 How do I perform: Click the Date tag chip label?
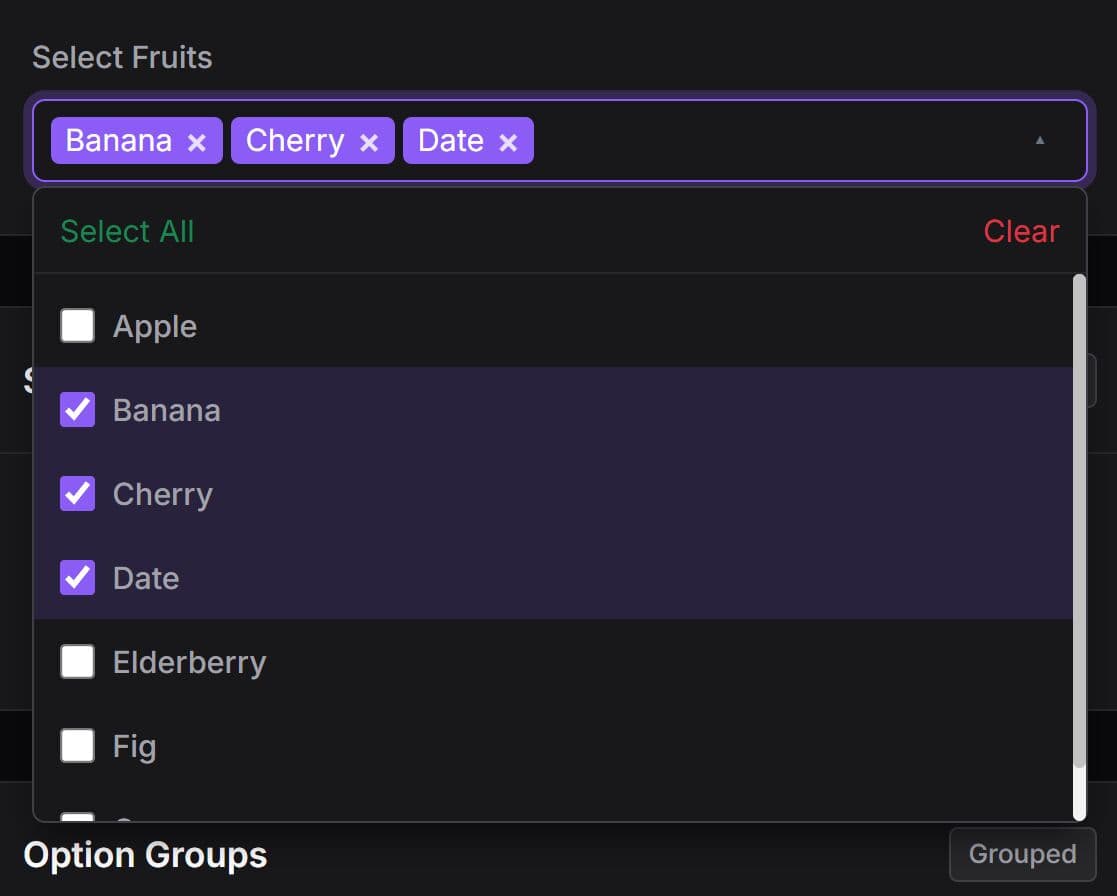(x=451, y=141)
